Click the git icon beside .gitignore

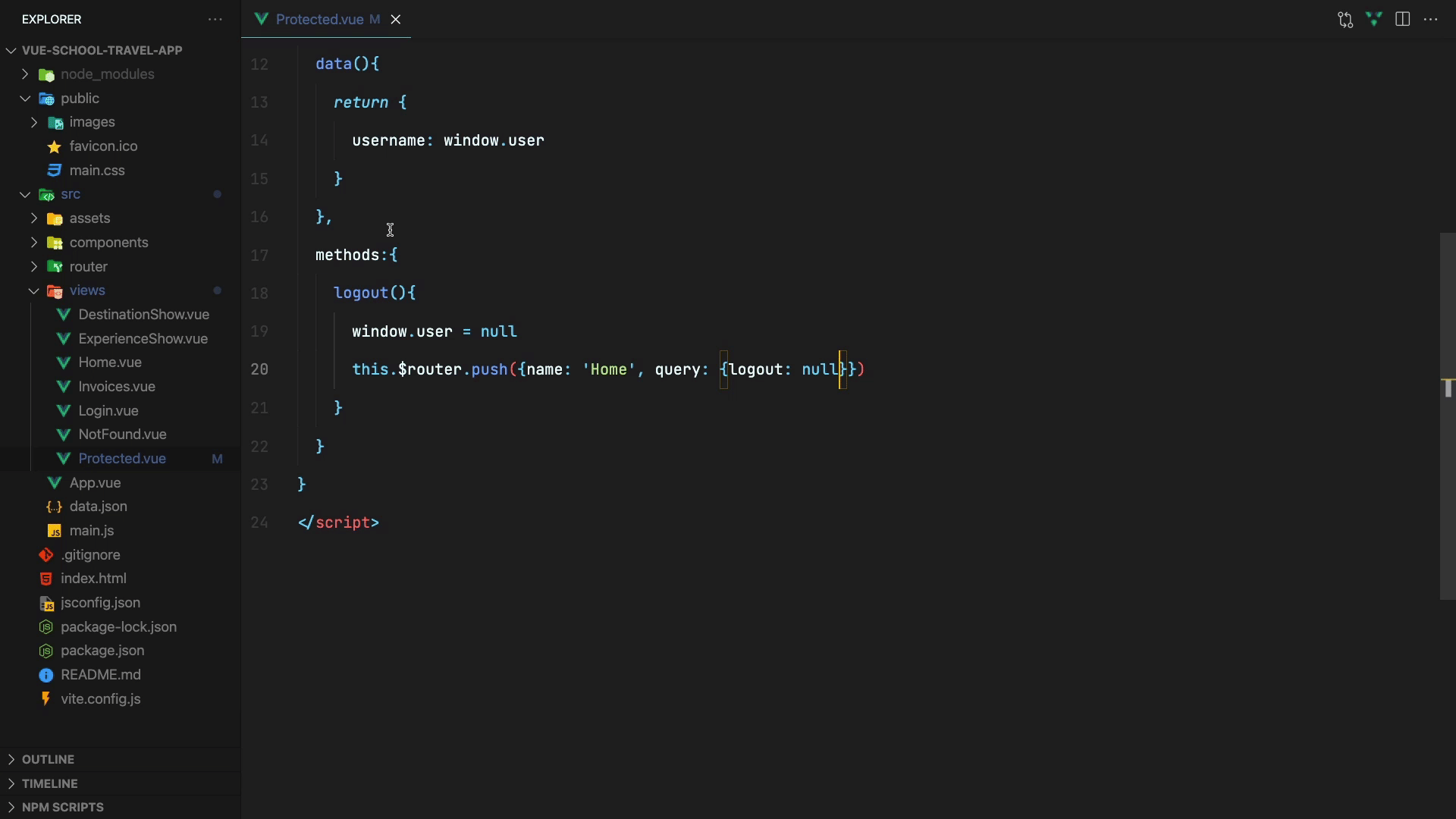click(46, 555)
